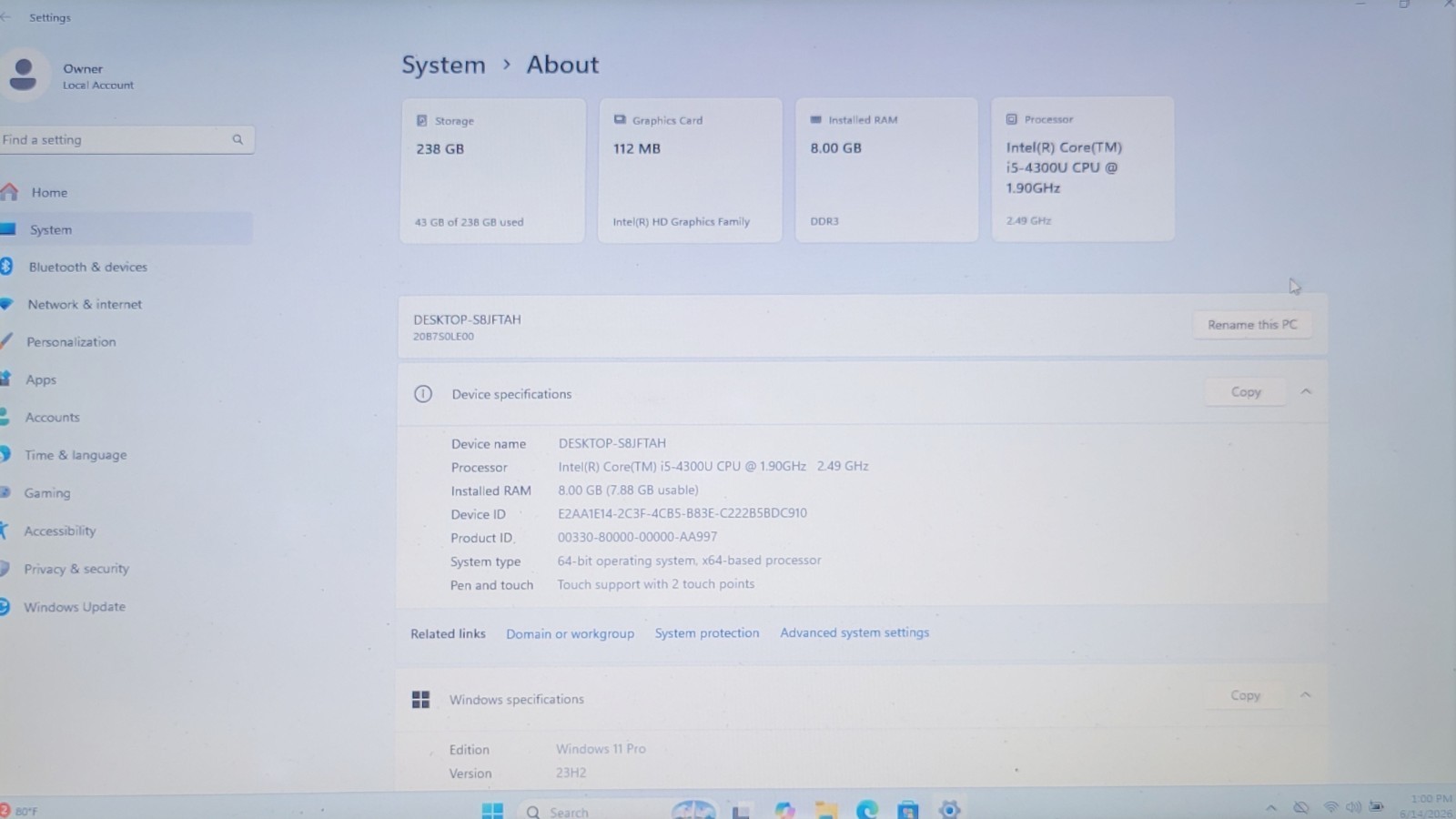
Task: Click the device name DESKTOP-S8JFTAH heading
Action: [x=467, y=319]
